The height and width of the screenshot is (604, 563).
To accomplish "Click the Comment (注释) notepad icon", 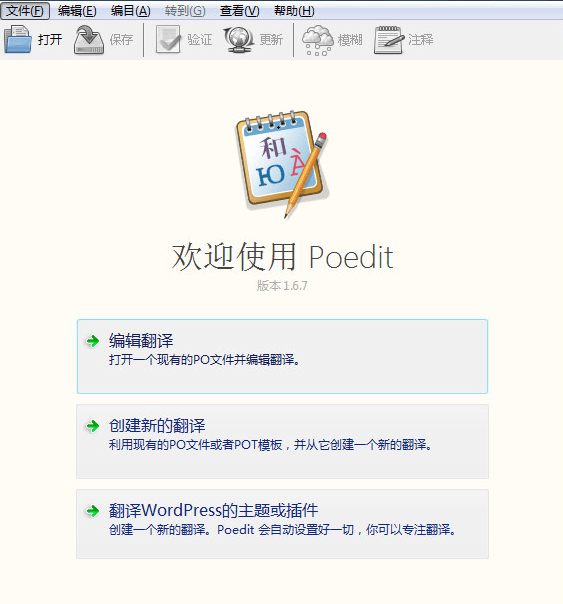I will click(x=389, y=40).
